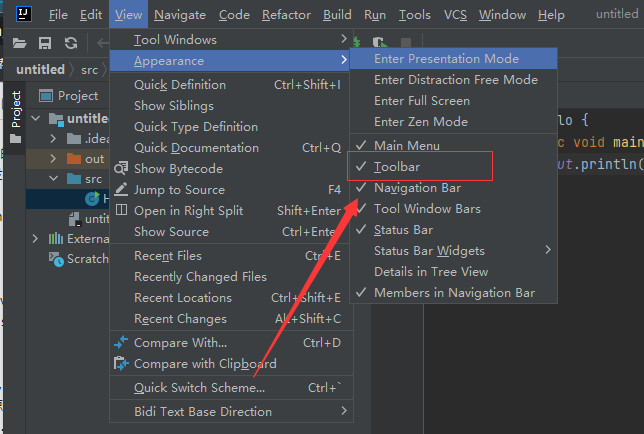Open the Code menu
The image size is (644, 434).
tap(234, 15)
